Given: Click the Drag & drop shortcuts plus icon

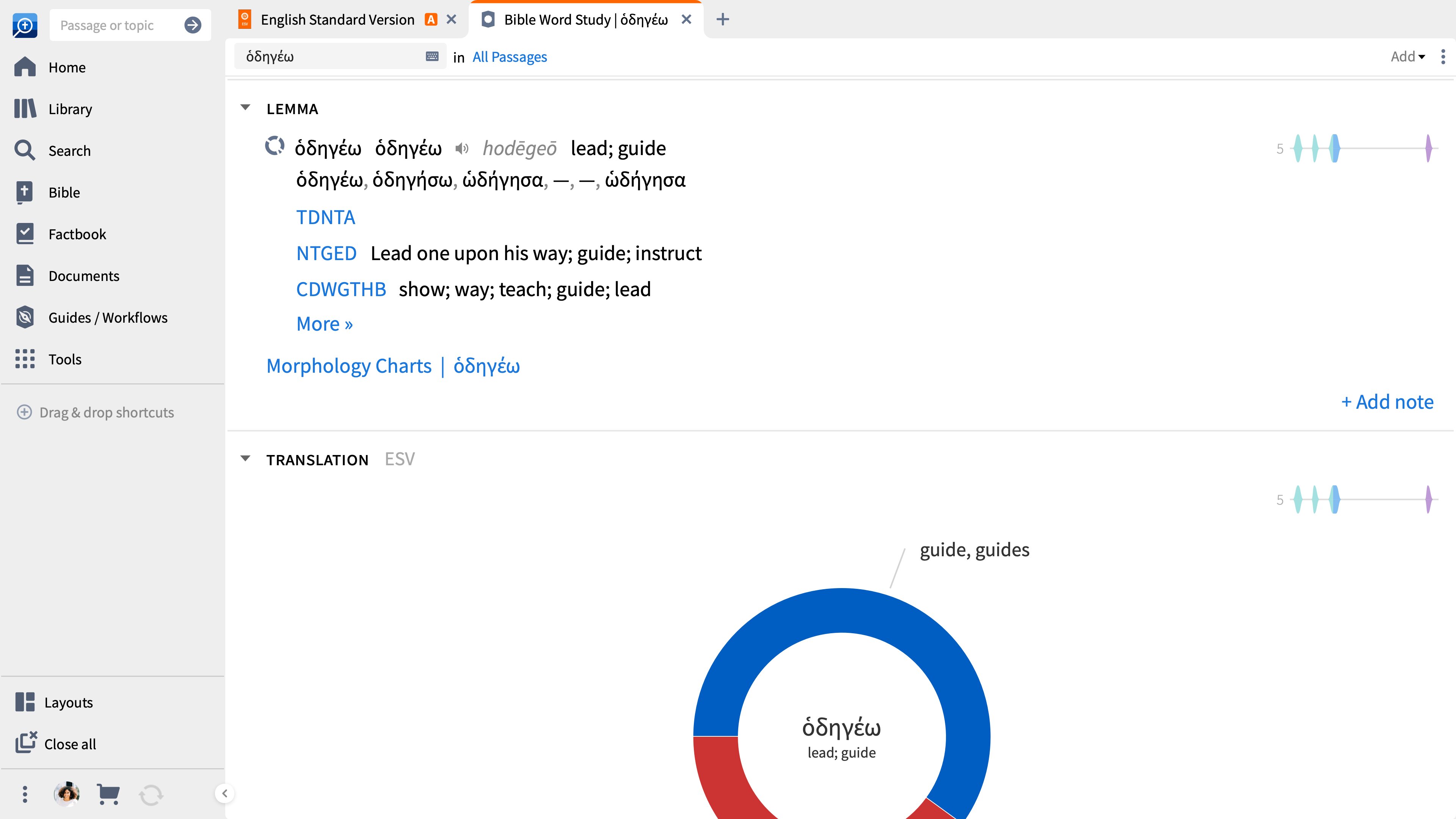Looking at the screenshot, I should pos(24,412).
